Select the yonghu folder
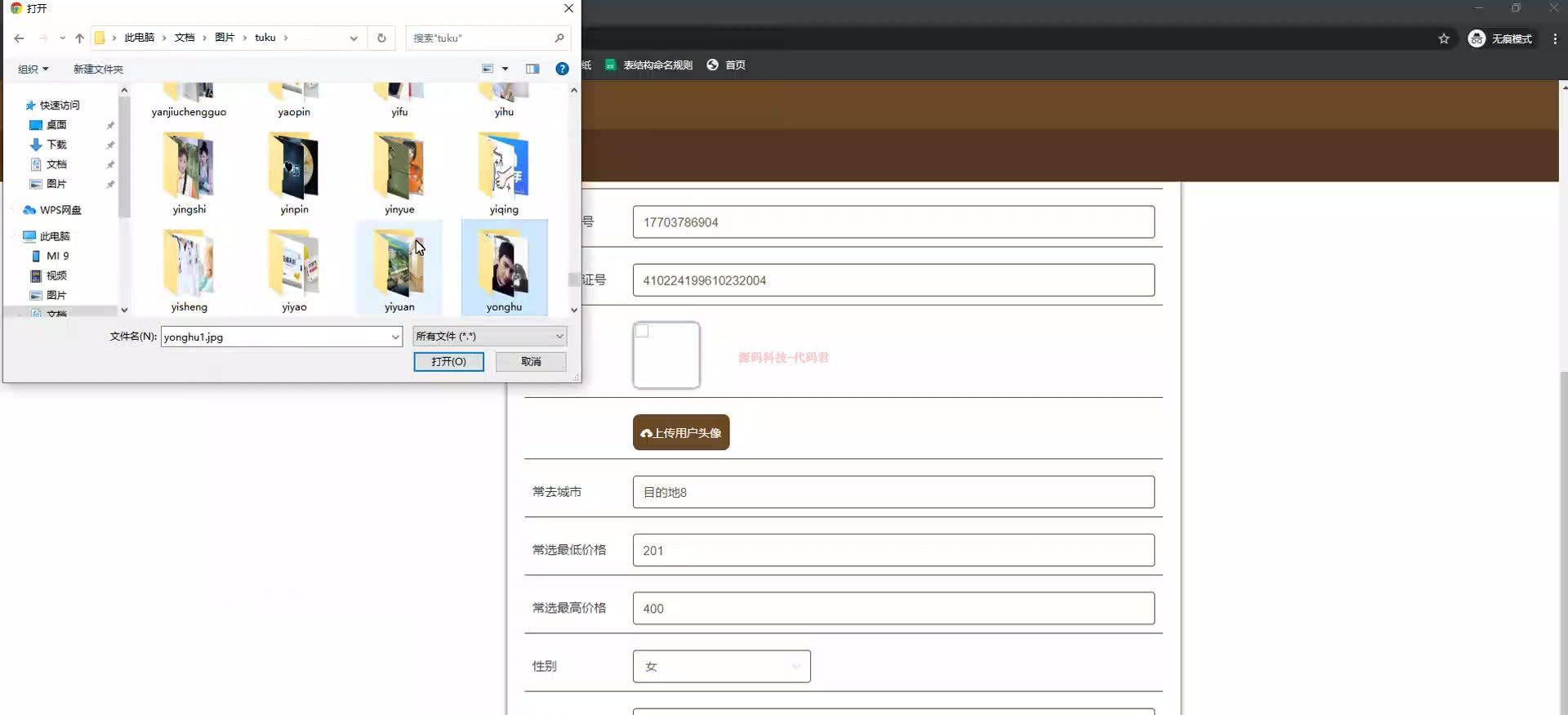Screen dimensions: 1568x715 (x=504, y=267)
